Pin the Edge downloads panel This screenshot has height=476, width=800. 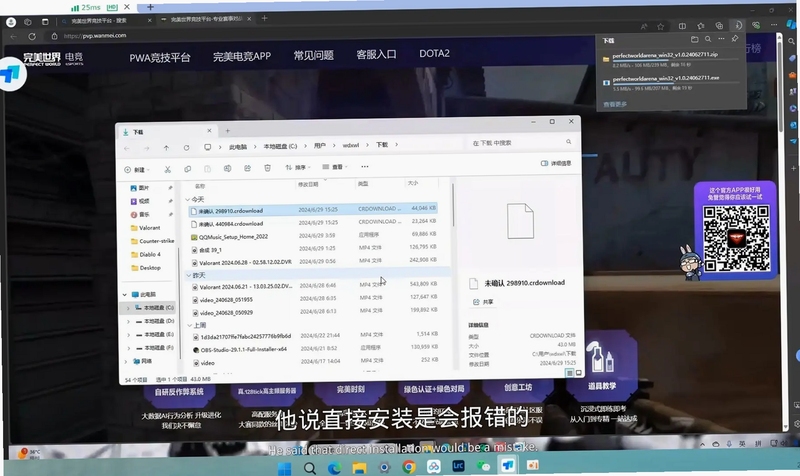tap(735, 39)
